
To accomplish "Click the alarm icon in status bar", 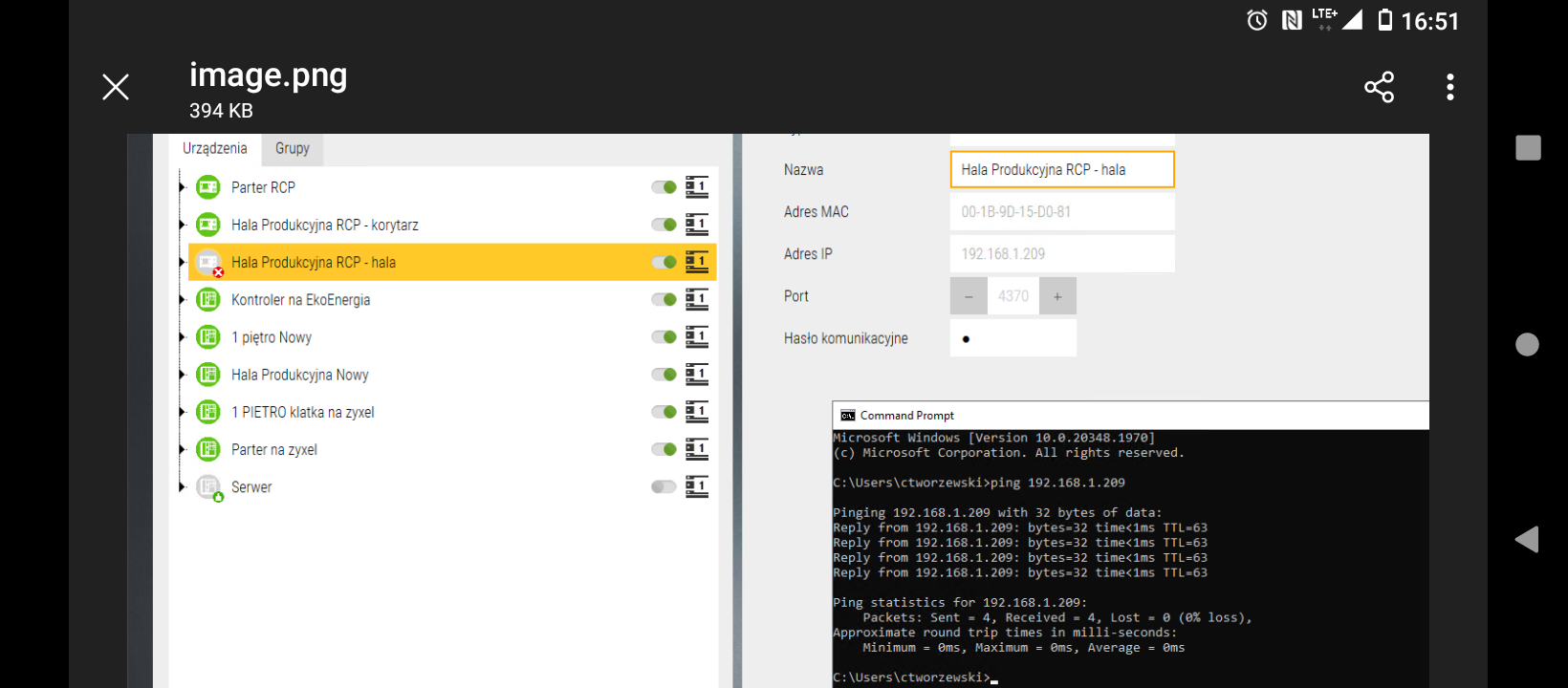I will click(1257, 20).
